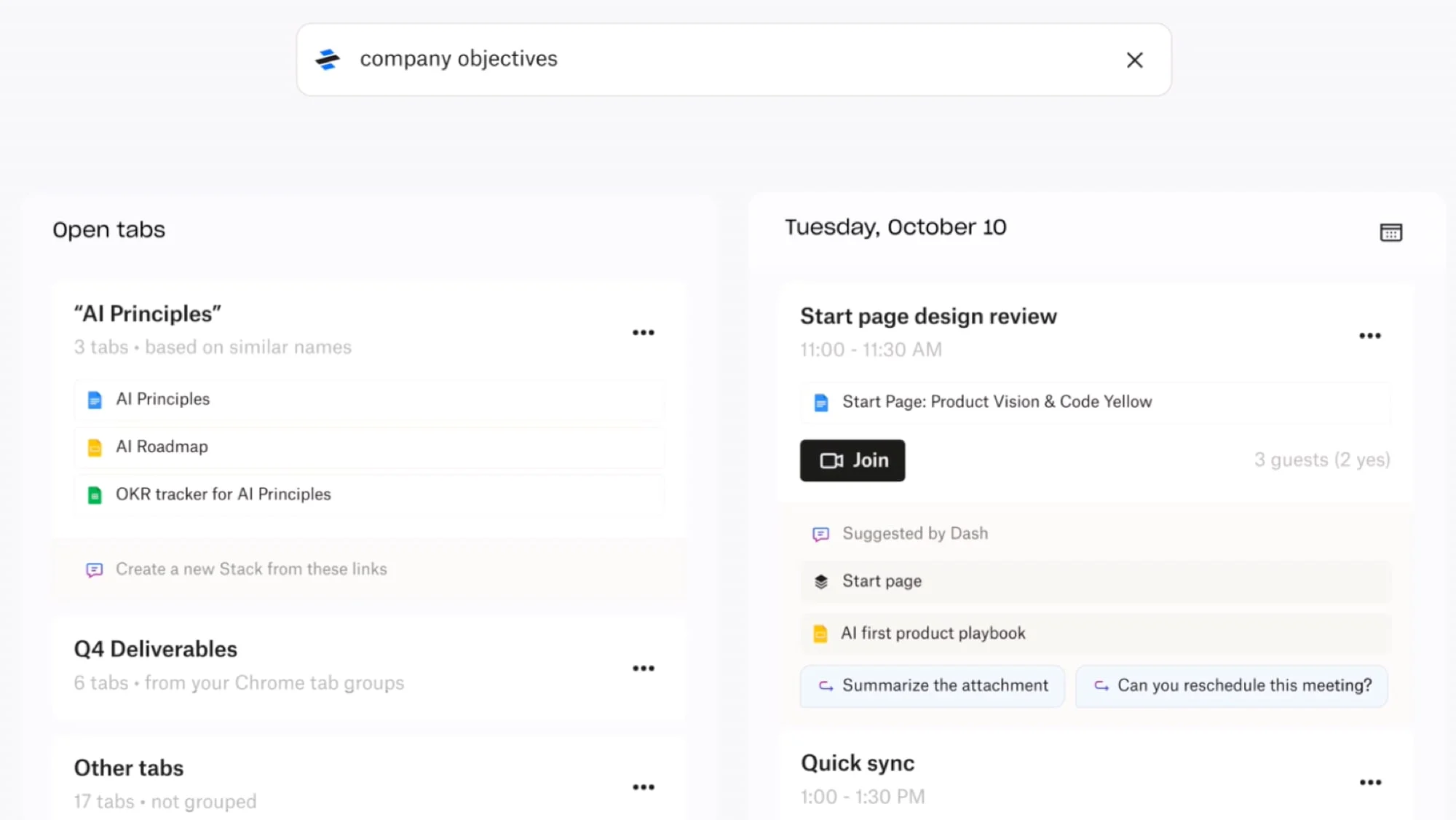The width and height of the screenshot is (1456, 820).
Task: Click the yellow icon for AI first product playbook
Action: tap(820, 634)
